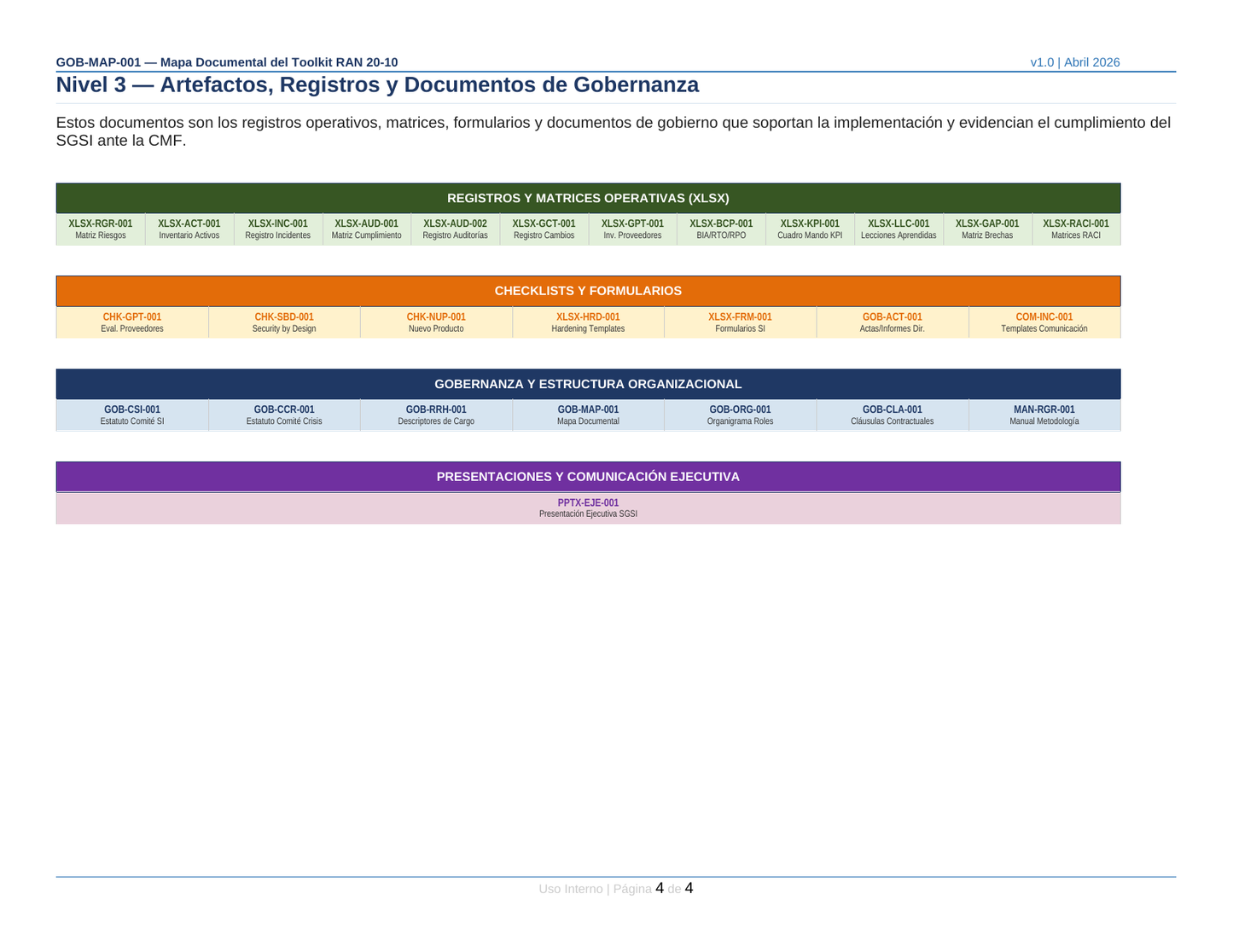
Task: Click Gobernanza y Estructura Organizacional header
Action: click(588, 384)
